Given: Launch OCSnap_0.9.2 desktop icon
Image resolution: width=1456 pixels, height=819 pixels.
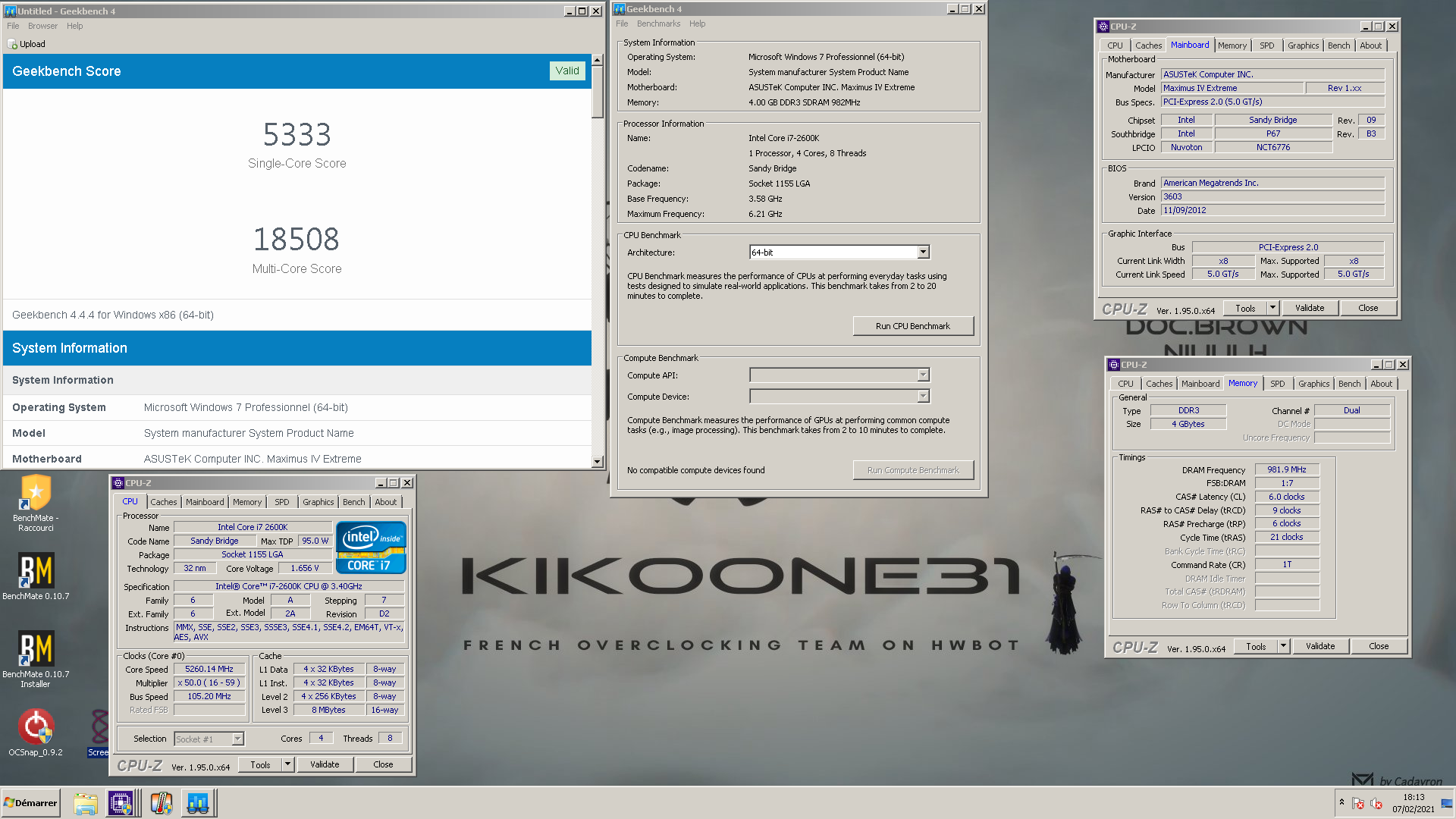Looking at the screenshot, I should (x=36, y=733).
